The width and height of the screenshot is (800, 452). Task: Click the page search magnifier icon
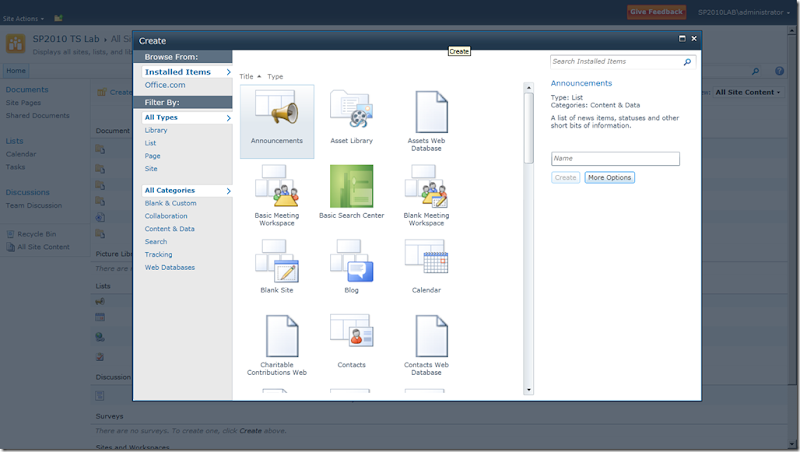coord(755,71)
